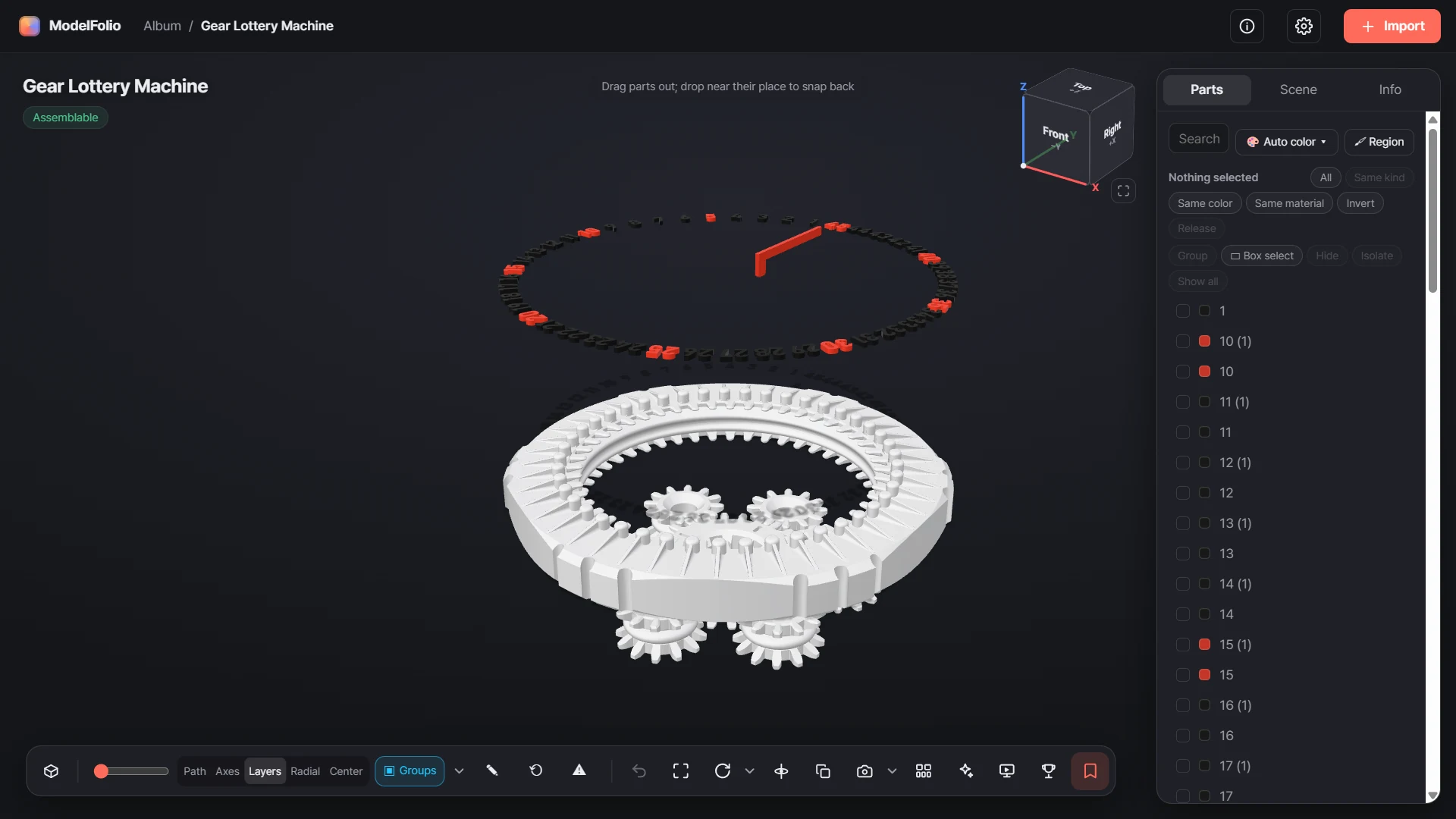This screenshot has height=819, width=1456.
Task: Select the Path explode mode
Action: [x=195, y=771]
